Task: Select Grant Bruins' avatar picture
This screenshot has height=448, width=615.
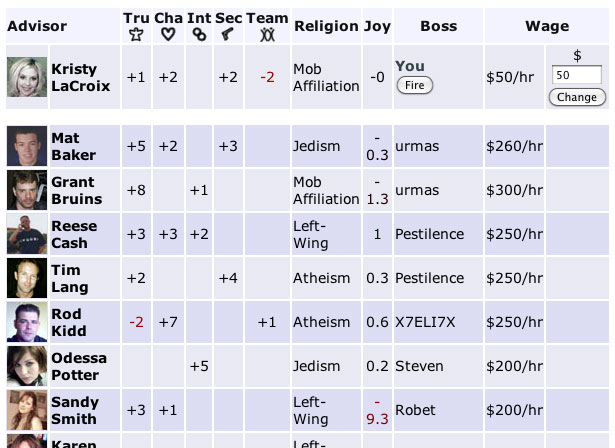Action: click(26, 190)
